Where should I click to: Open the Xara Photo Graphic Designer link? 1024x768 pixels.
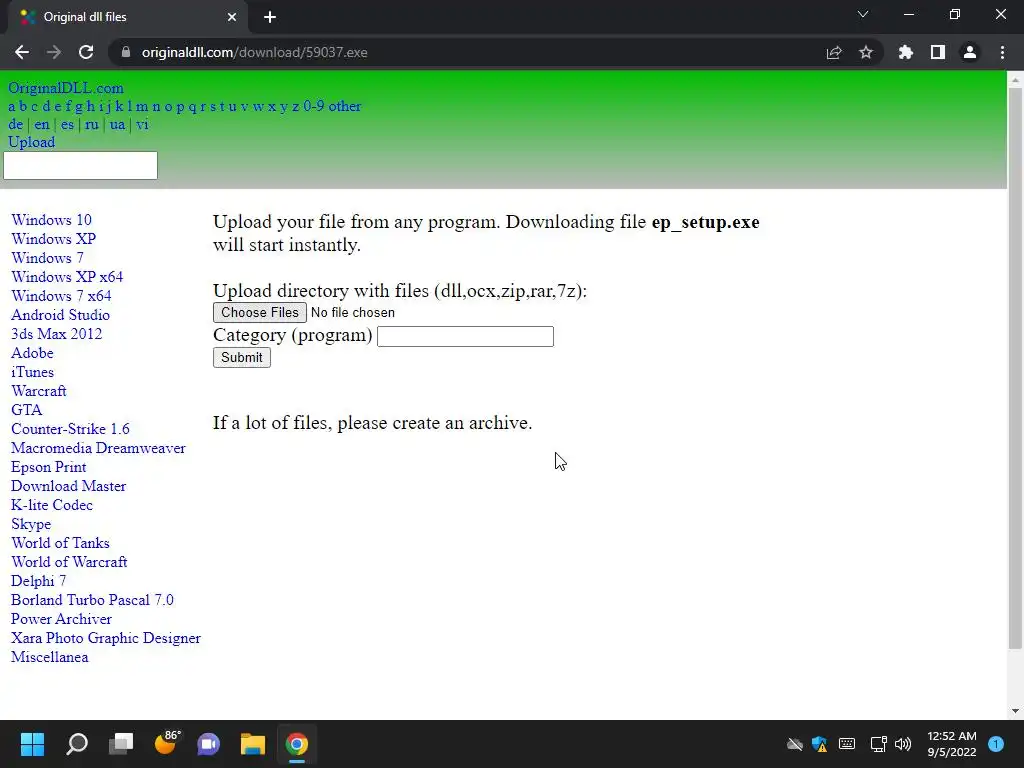[106, 638]
